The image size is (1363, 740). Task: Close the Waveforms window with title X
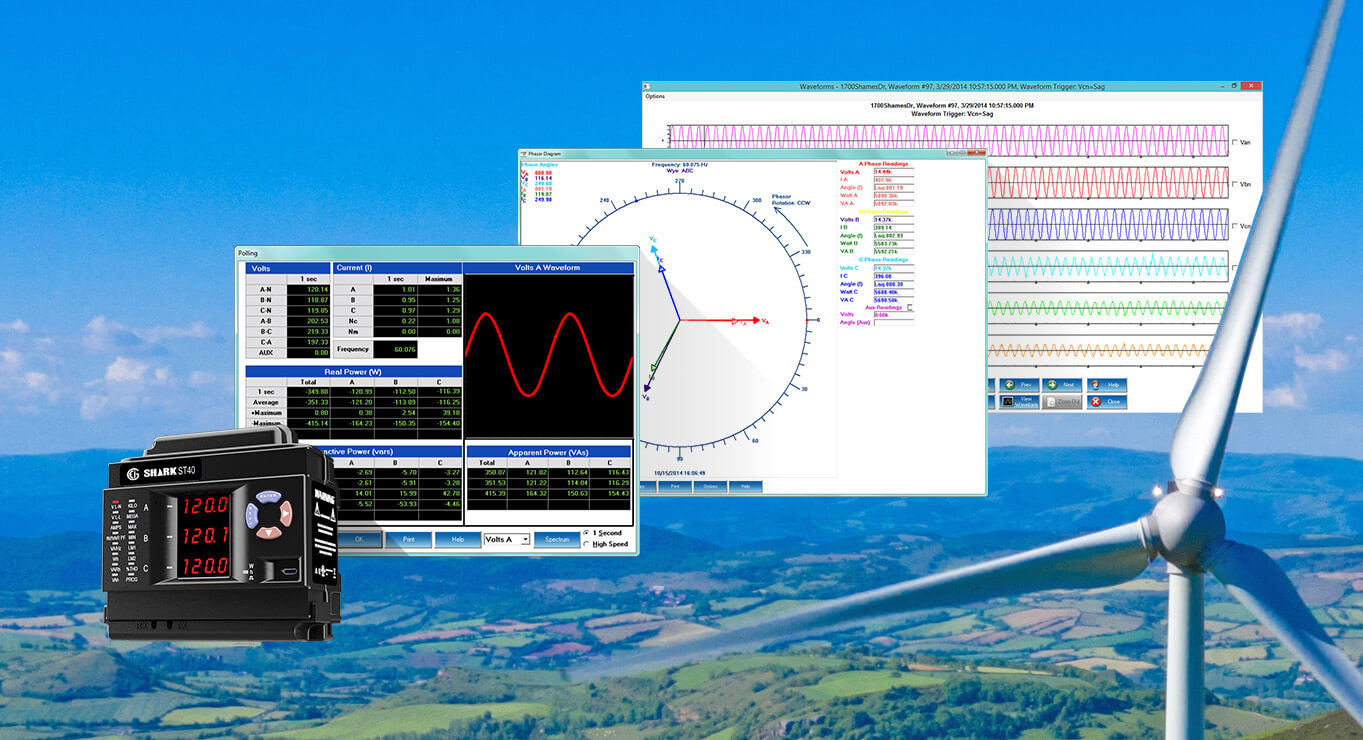(1251, 86)
